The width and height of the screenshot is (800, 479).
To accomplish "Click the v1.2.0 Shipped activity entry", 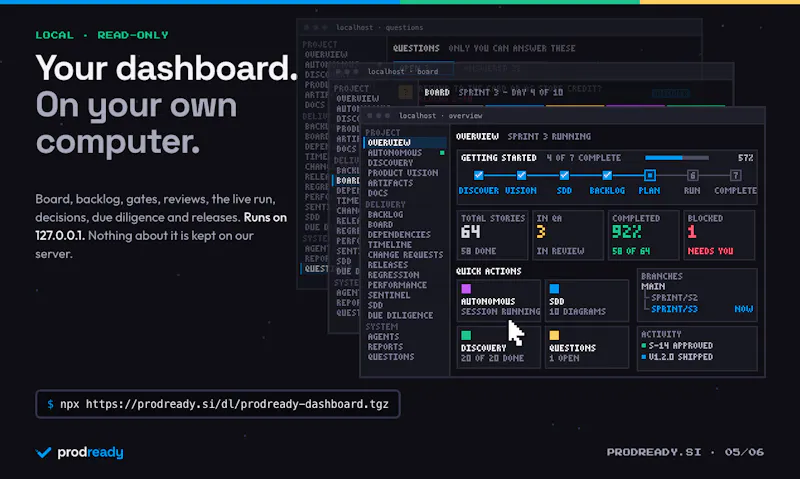I will point(677,357).
